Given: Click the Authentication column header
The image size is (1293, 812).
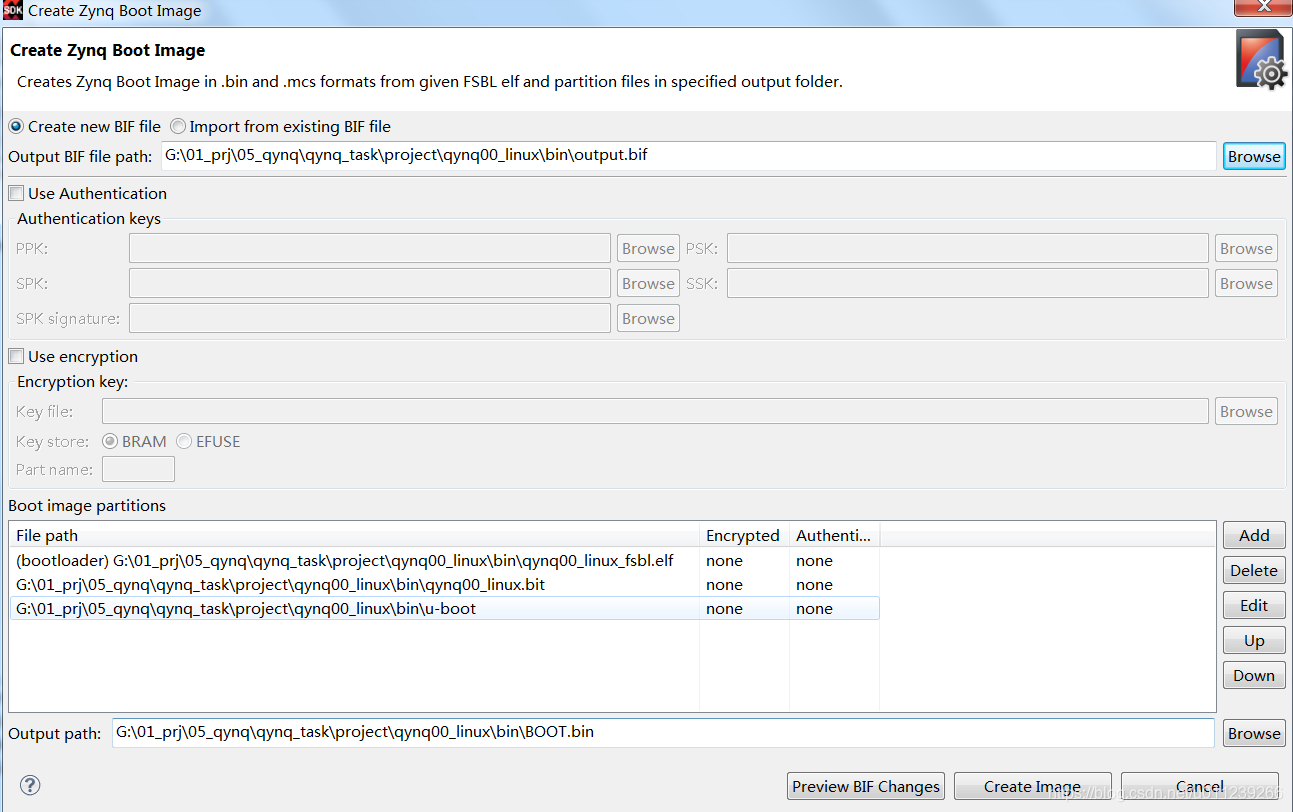Looking at the screenshot, I should (x=834, y=535).
